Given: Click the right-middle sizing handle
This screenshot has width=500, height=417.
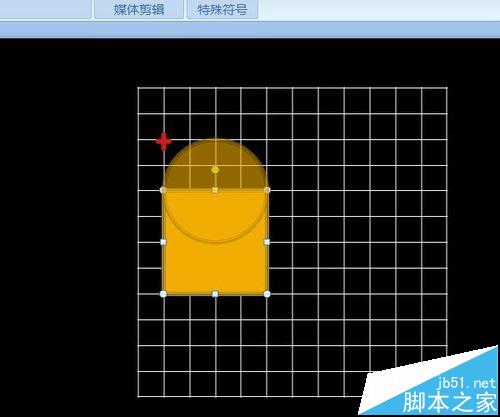Looking at the screenshot, I should click(x=267, y=242).
